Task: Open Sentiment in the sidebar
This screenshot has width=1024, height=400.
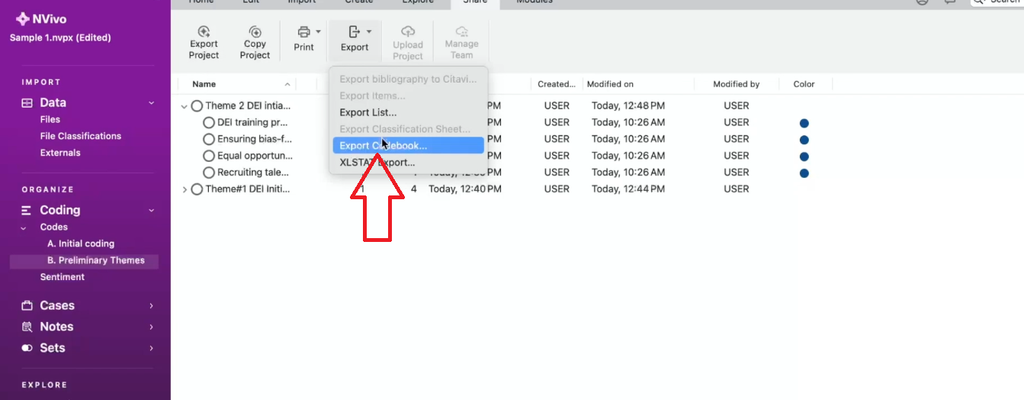Action: [62, 277]
